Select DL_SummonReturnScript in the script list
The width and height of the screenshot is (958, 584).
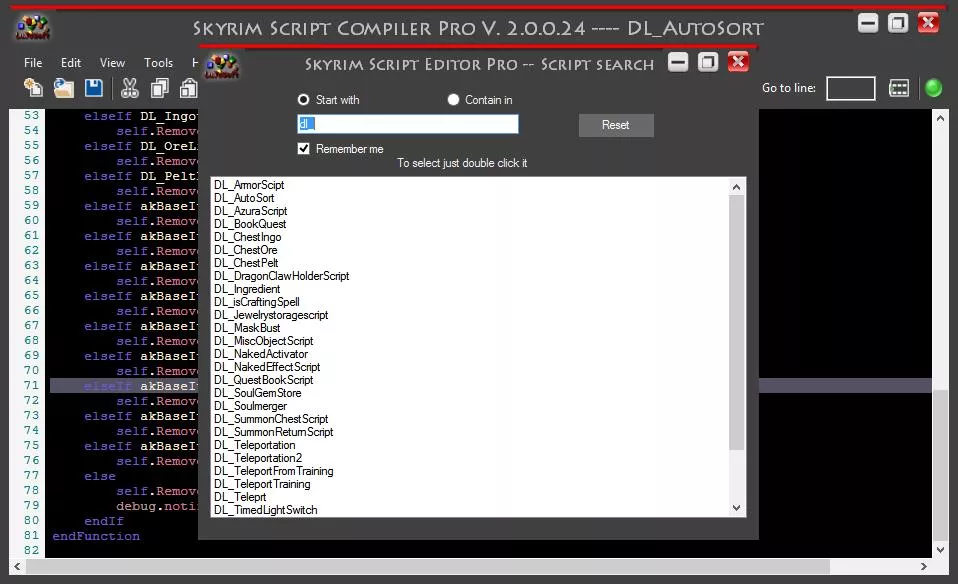273,432
